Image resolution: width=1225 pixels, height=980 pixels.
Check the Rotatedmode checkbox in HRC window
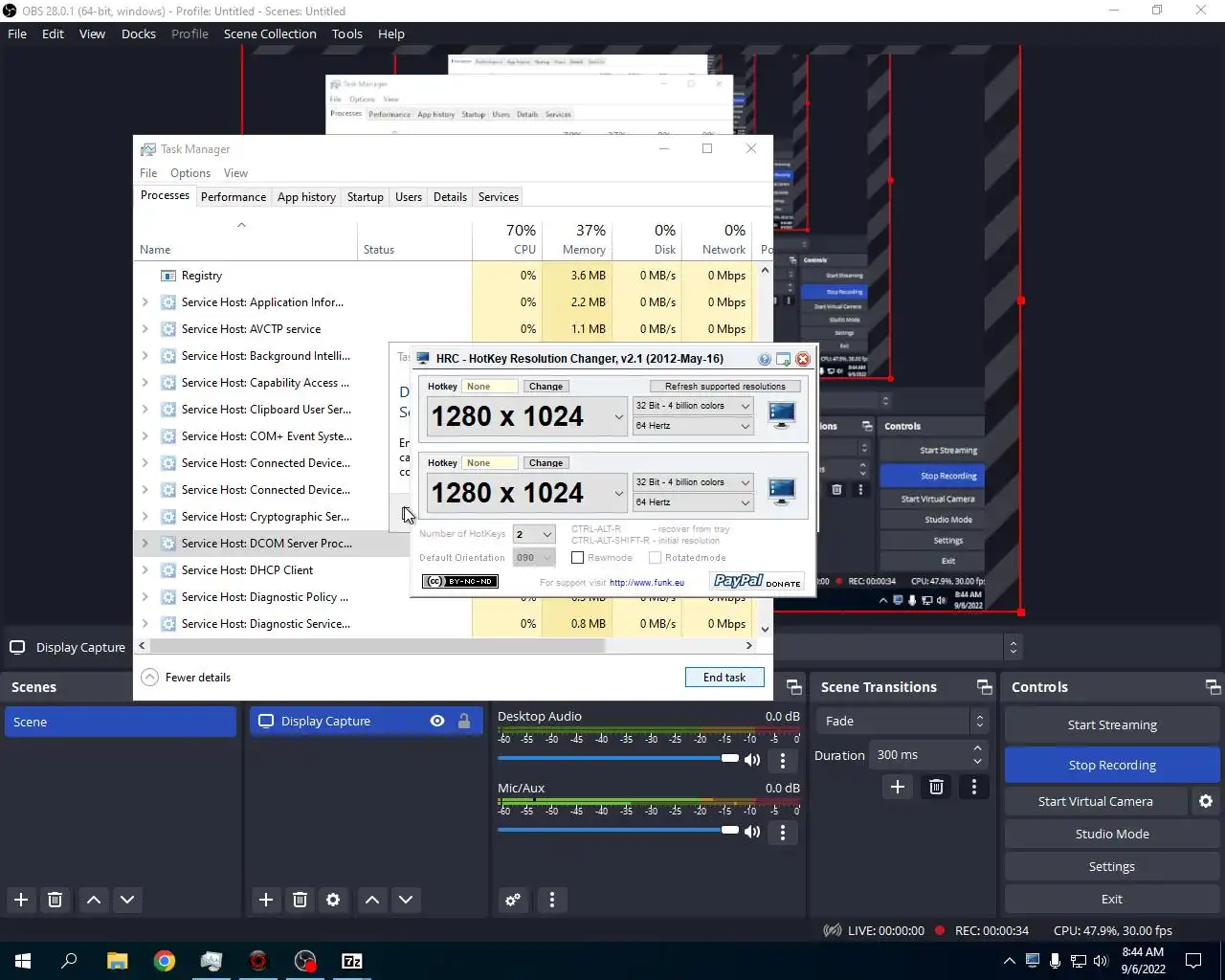click(655, 557)
